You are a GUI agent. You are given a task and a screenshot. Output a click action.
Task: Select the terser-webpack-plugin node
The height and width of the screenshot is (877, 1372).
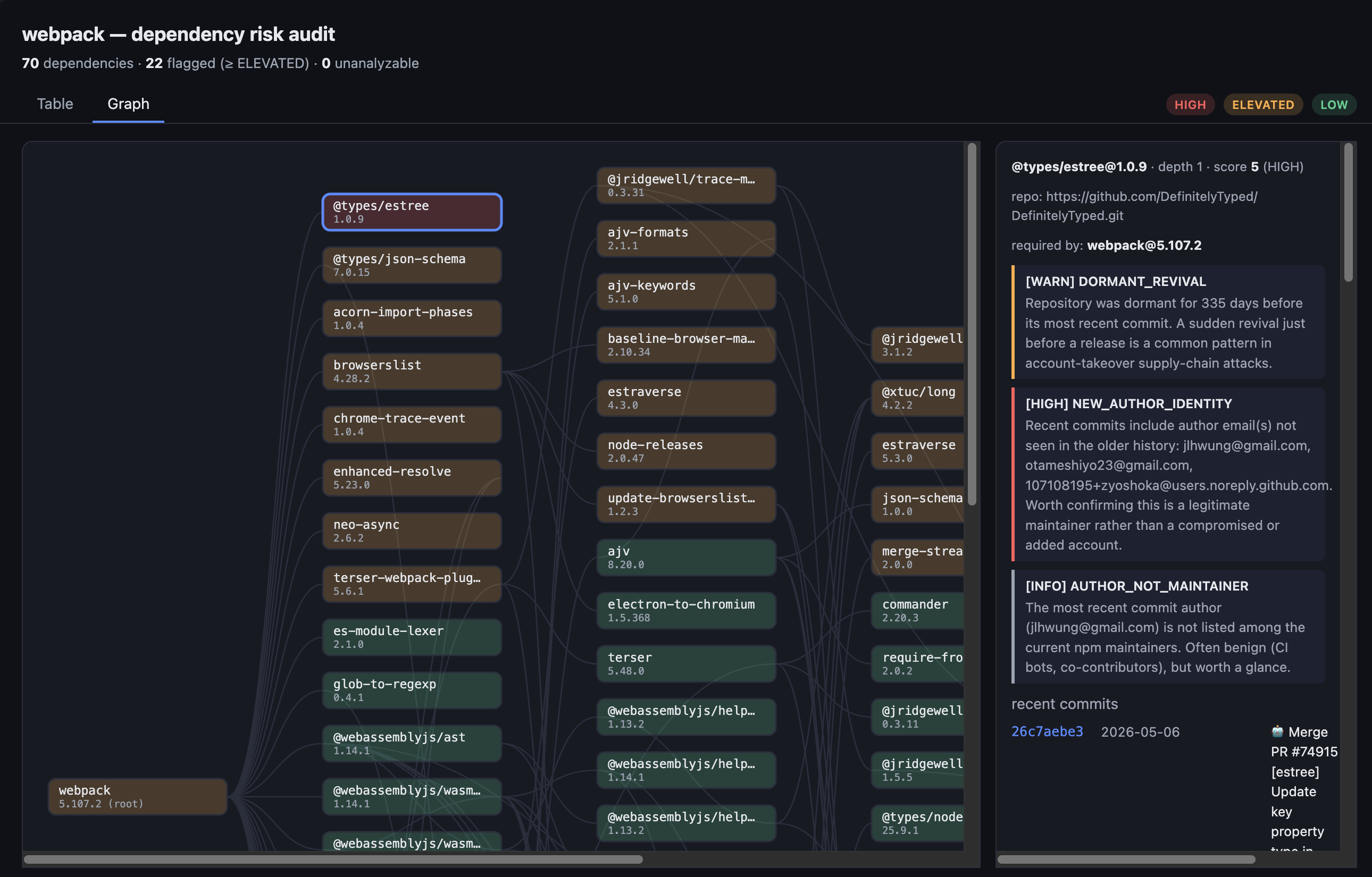click(x=412, y=584)
